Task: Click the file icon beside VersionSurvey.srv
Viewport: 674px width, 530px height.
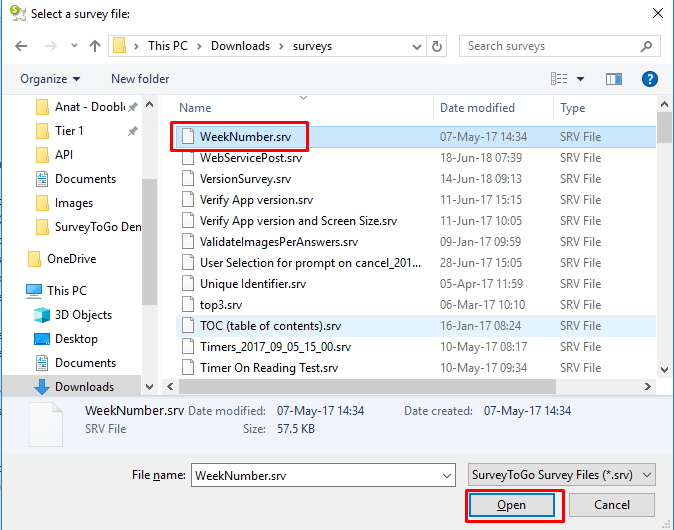Action: click(188, 178)
